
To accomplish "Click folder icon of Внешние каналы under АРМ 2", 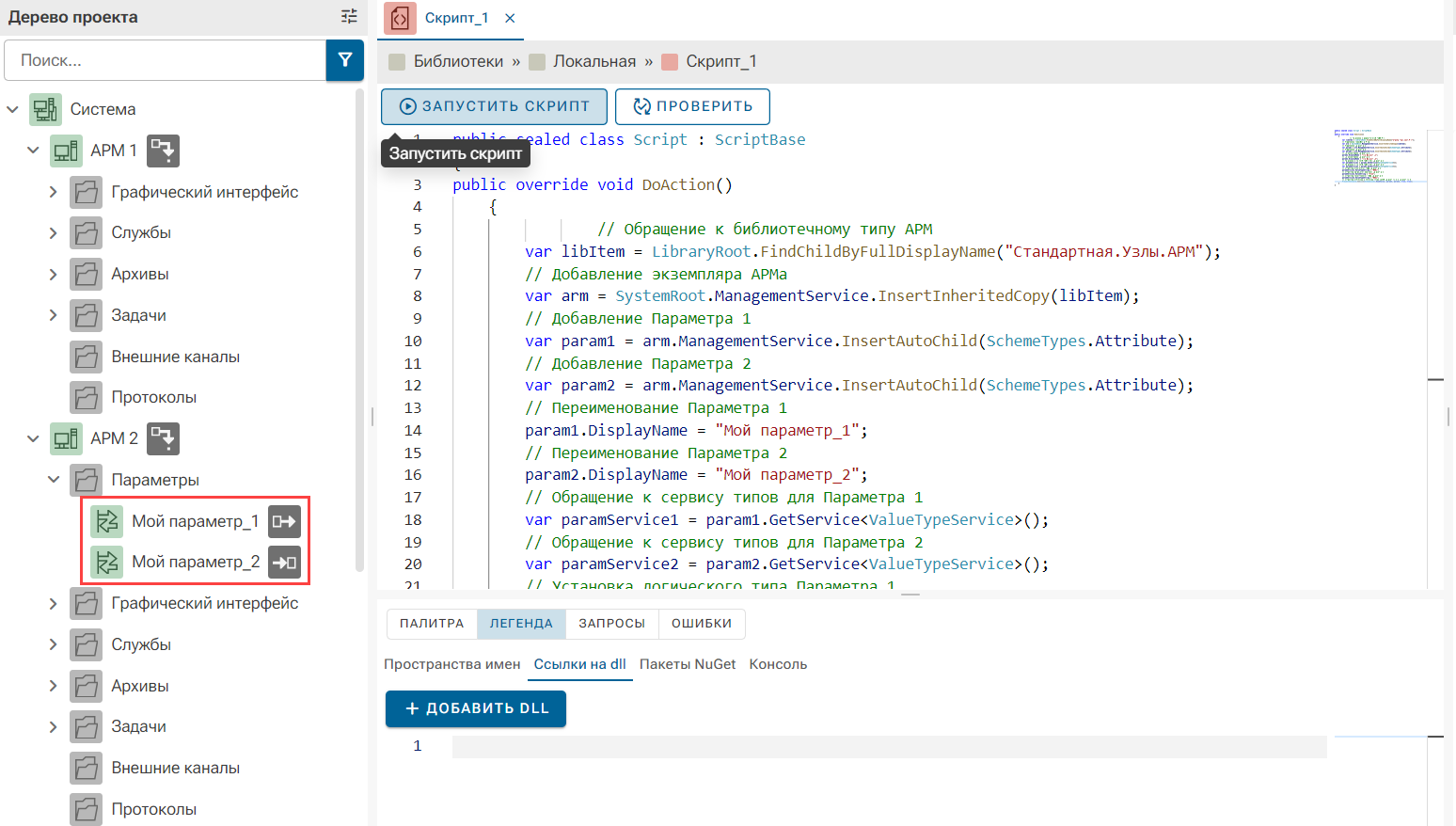I will (x=87, y=768).
